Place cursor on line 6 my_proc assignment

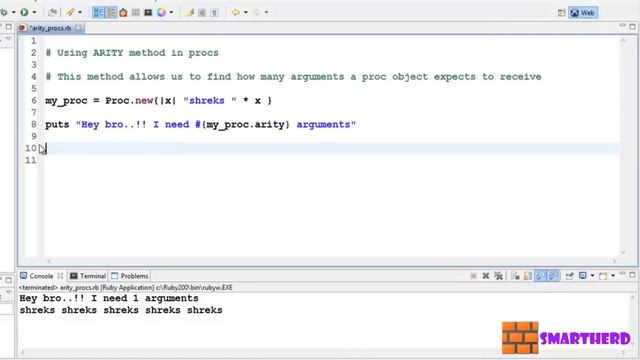pos(158,100)
